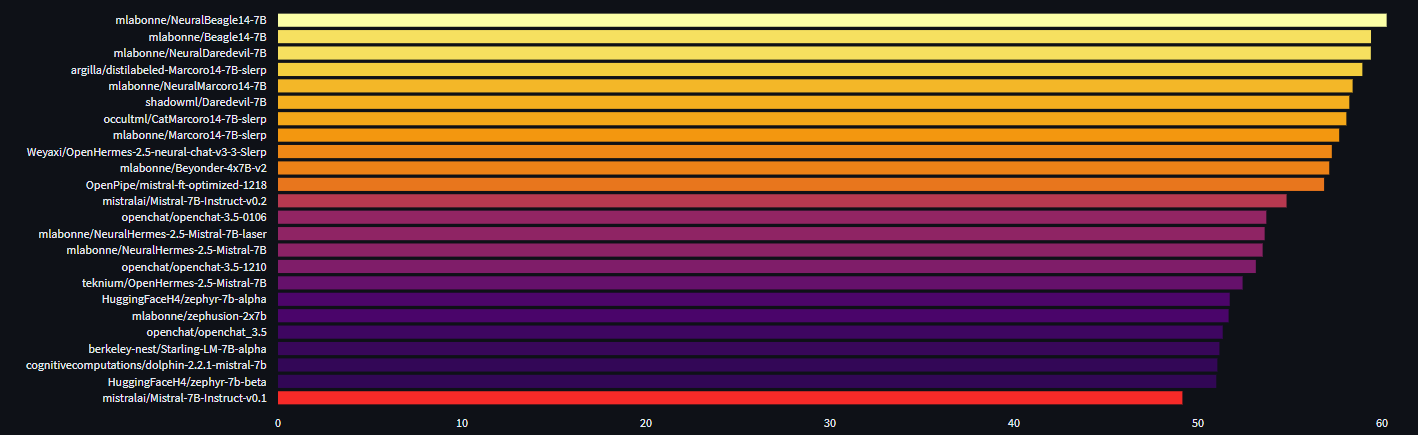Click the occultml/CatMarcoro14-7B-slerp bar
The width and height of the screenshot is (1418, 435).
[x=811, y=119]
